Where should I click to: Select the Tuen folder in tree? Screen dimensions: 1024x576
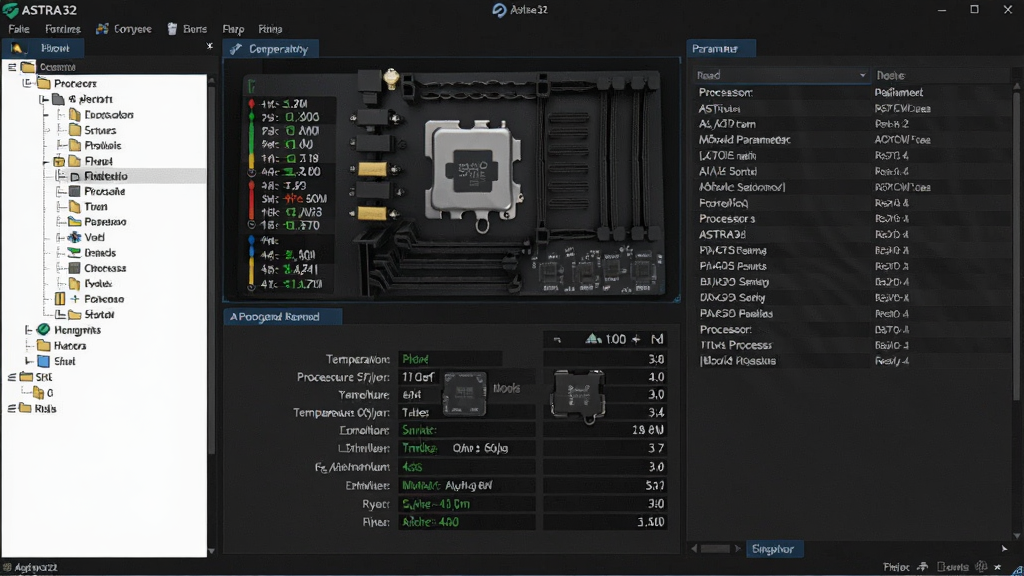pos(95,206)
